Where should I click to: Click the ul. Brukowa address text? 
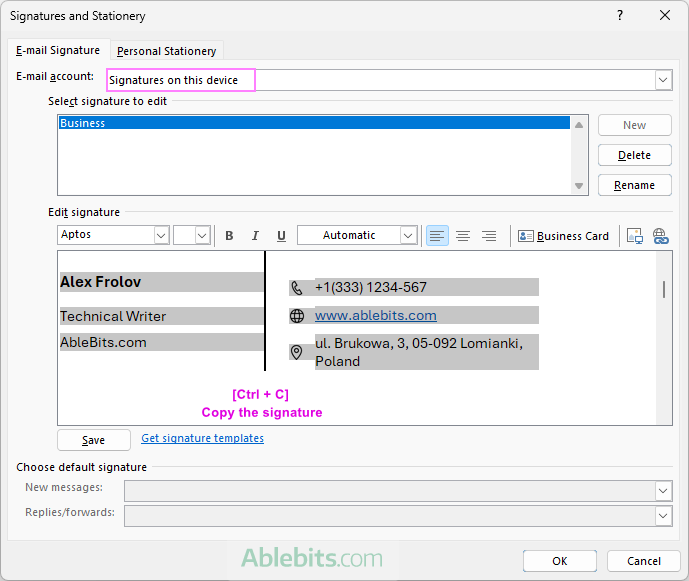coord(419,352)
